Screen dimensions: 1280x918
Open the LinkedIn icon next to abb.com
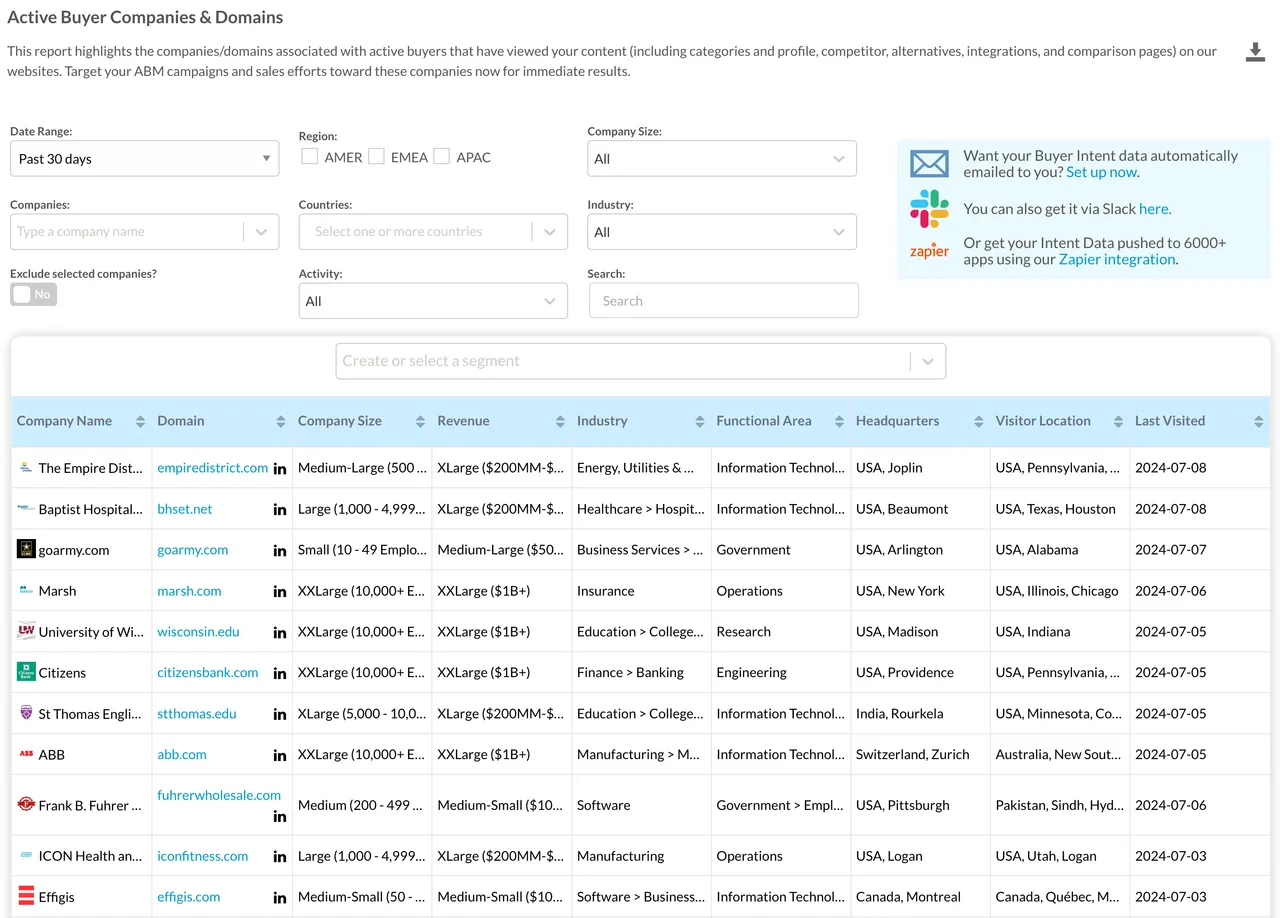279,754
